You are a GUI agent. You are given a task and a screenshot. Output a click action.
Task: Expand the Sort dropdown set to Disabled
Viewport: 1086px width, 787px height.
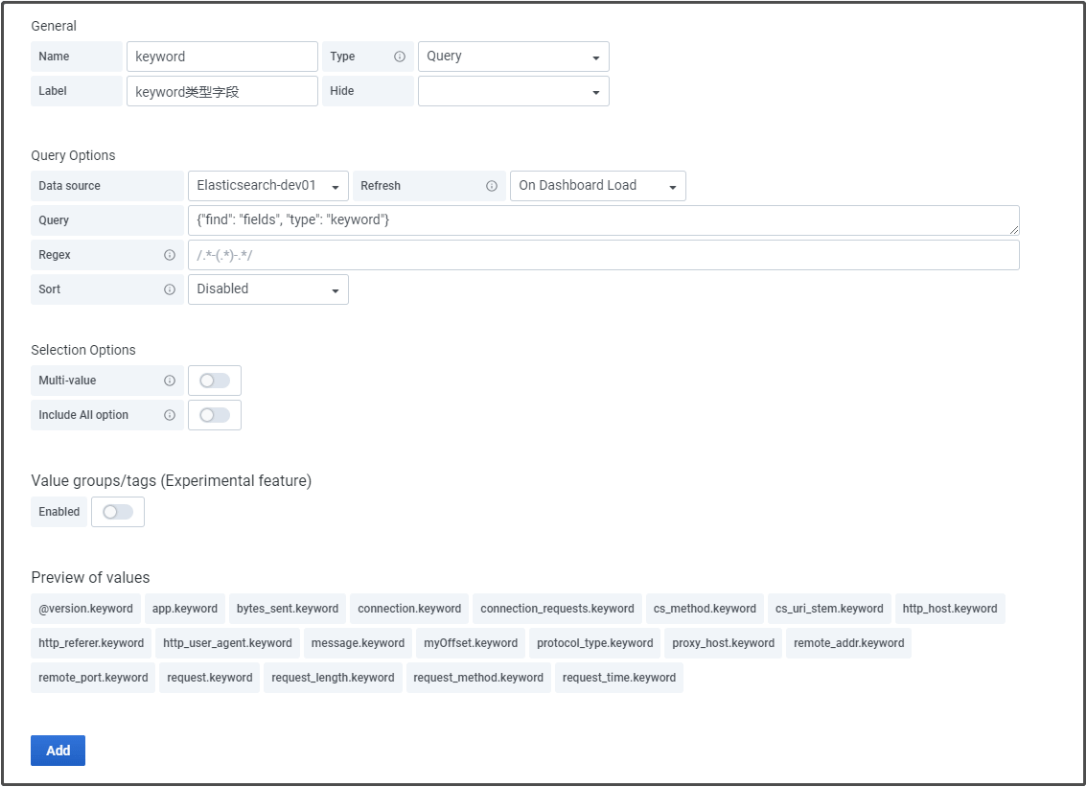[x=268, y=290]
